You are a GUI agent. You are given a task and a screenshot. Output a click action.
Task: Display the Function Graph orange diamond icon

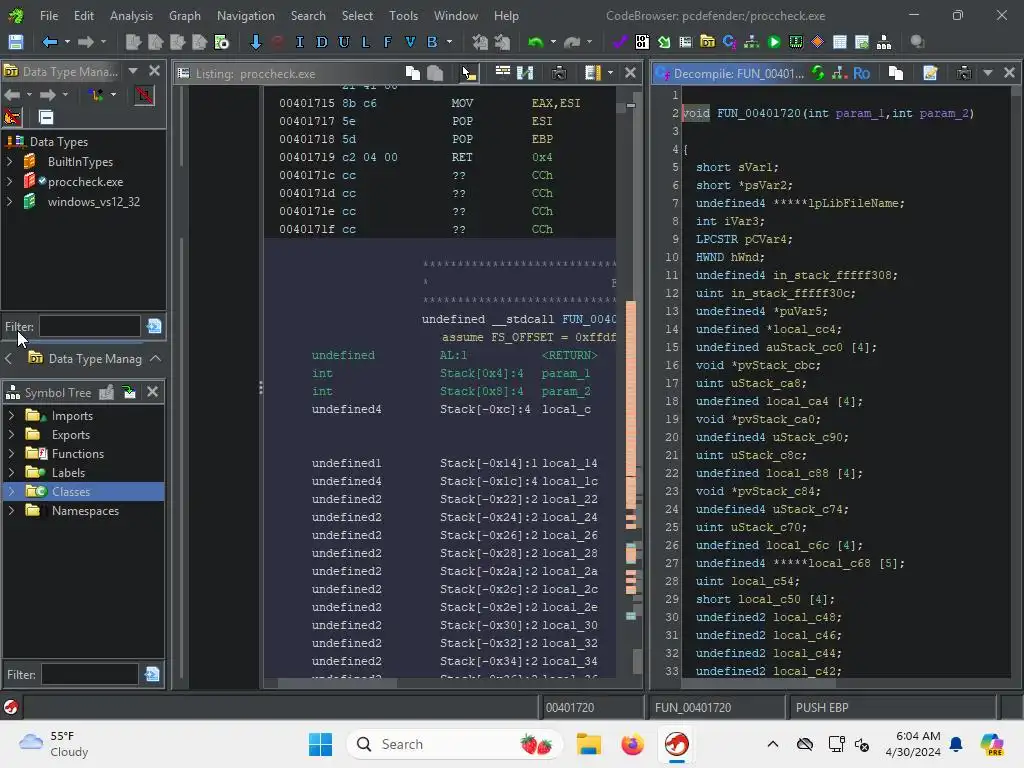818,42
